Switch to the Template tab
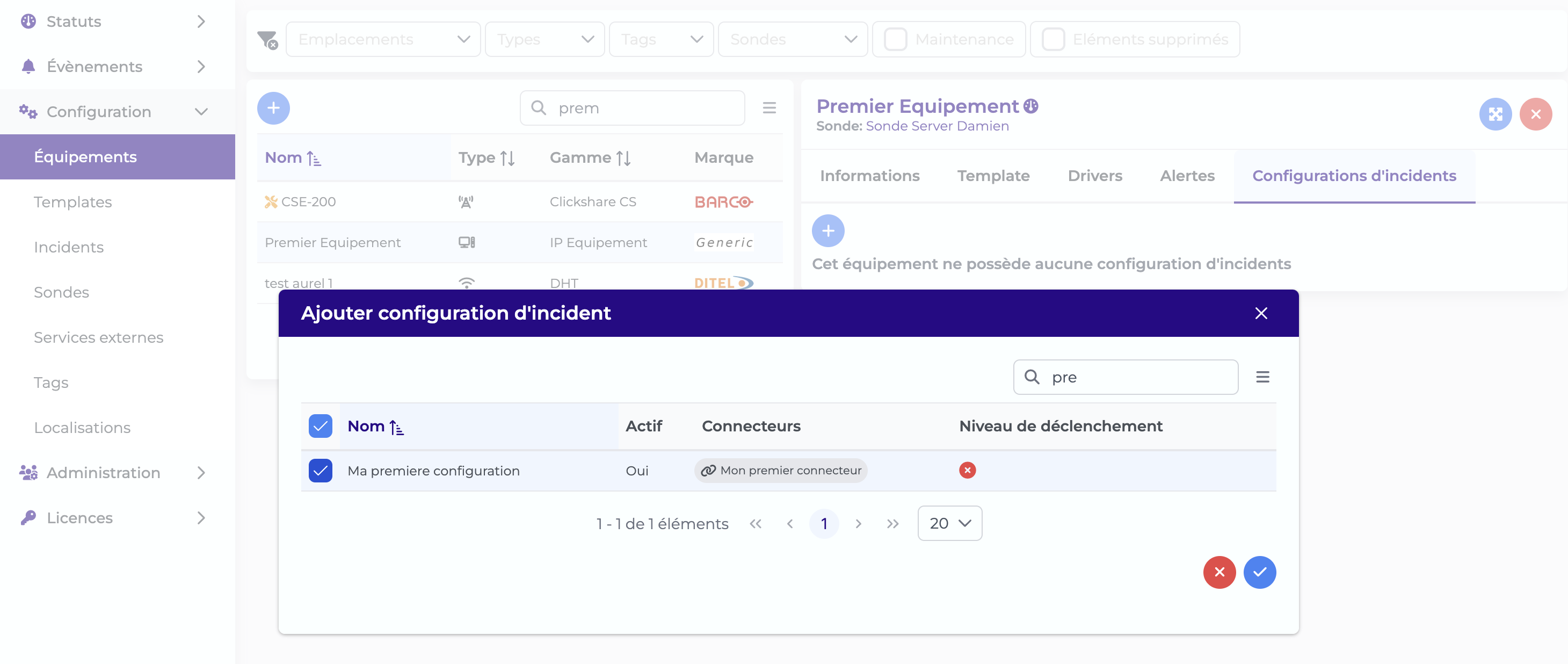The height and width of the screenshot is (664, 1568). [993, 176]
